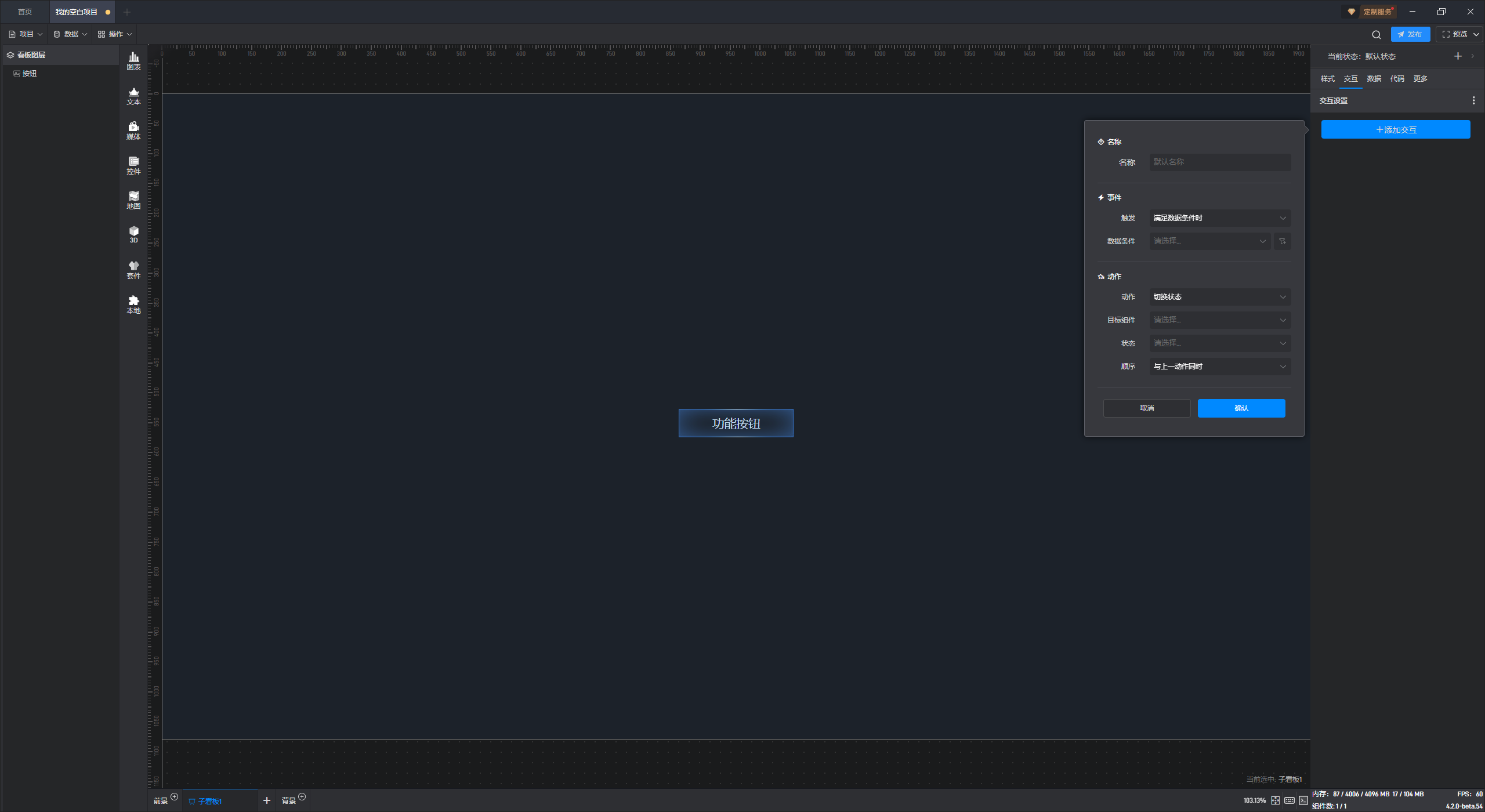
Task: Open the console terminal icon in status bar
Action: (x=1303, y=800)
